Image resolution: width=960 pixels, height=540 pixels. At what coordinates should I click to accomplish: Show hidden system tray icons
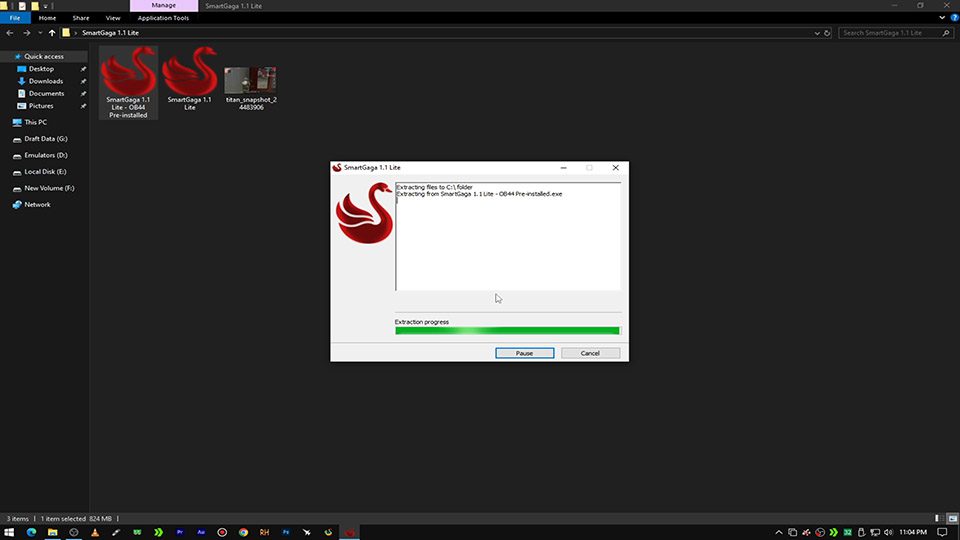tap(779, 532)
